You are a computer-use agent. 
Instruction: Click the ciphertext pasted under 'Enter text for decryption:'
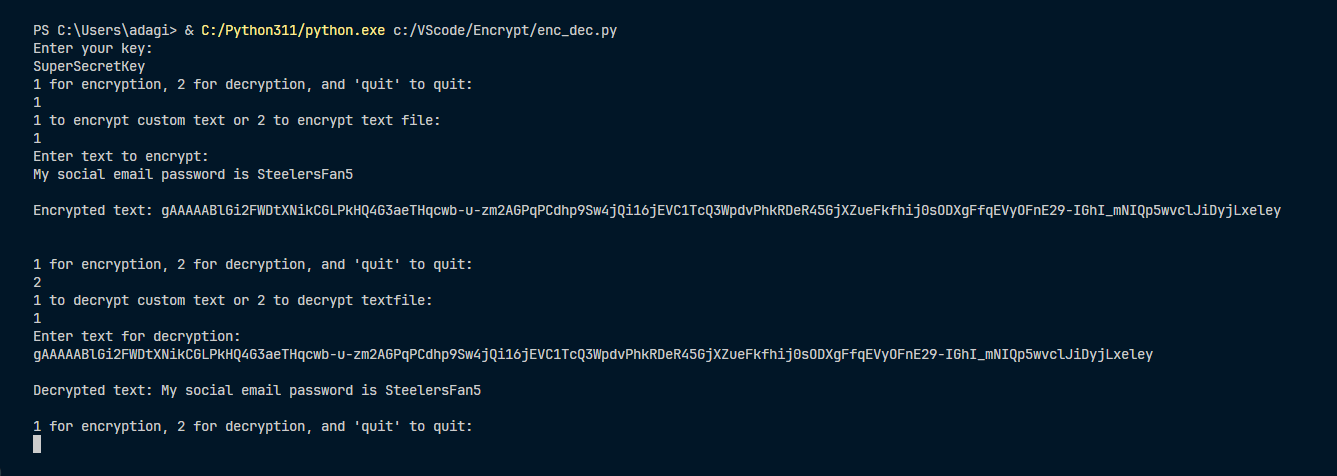(x=592, y=354)
